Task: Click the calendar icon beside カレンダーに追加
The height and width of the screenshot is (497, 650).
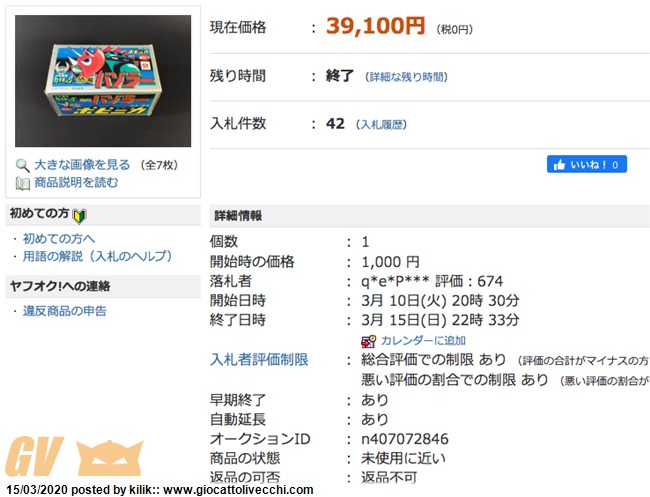Action: (368, 341)
